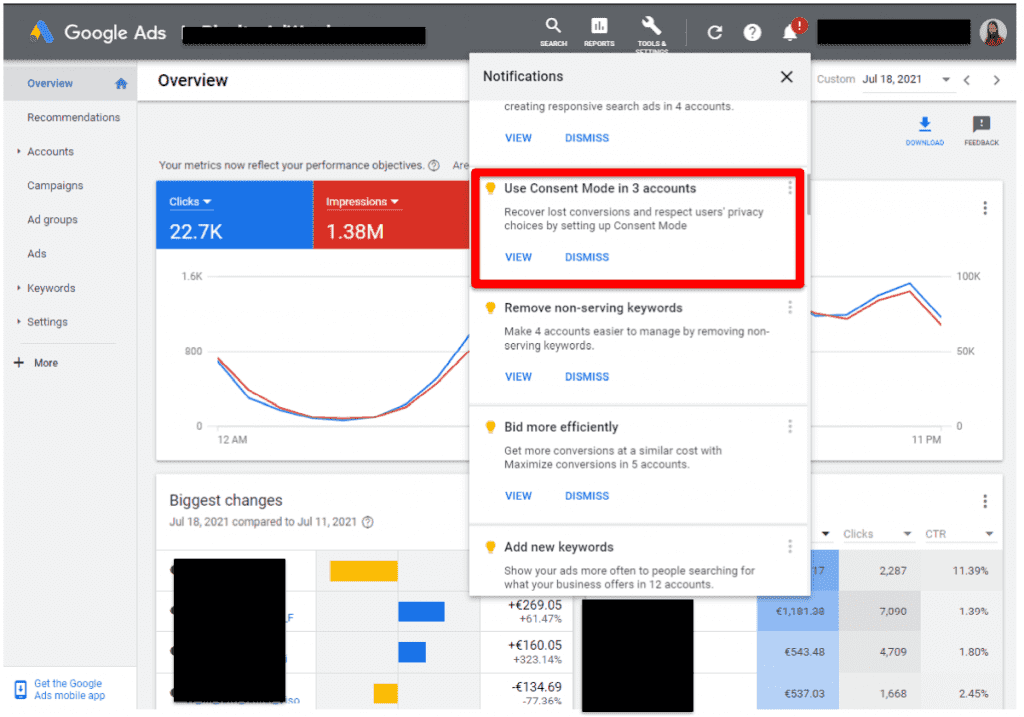Click help icon beside Biggest changes date comparison
Viewport: 1024px width, 717px height.
368,522
